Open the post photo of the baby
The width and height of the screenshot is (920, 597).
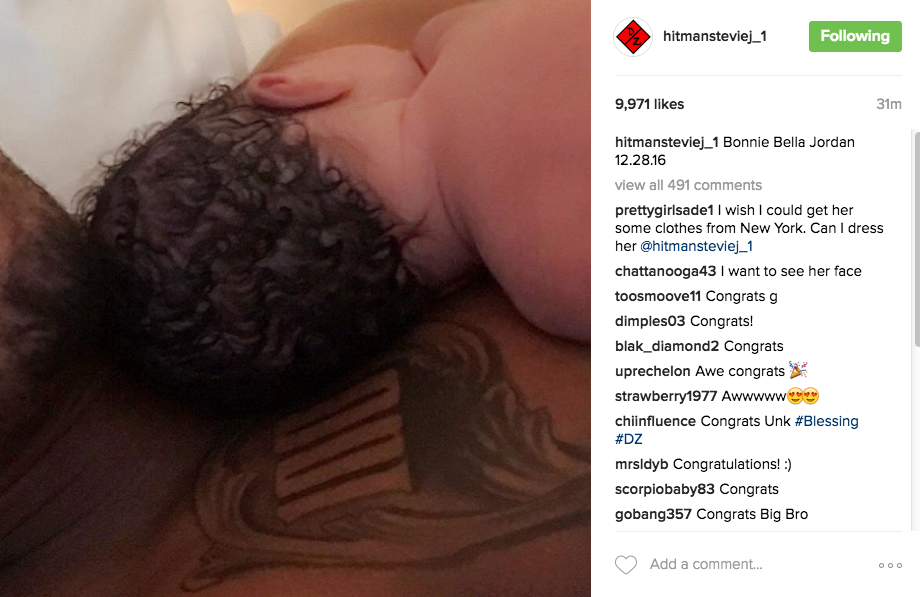click(295, 298)
